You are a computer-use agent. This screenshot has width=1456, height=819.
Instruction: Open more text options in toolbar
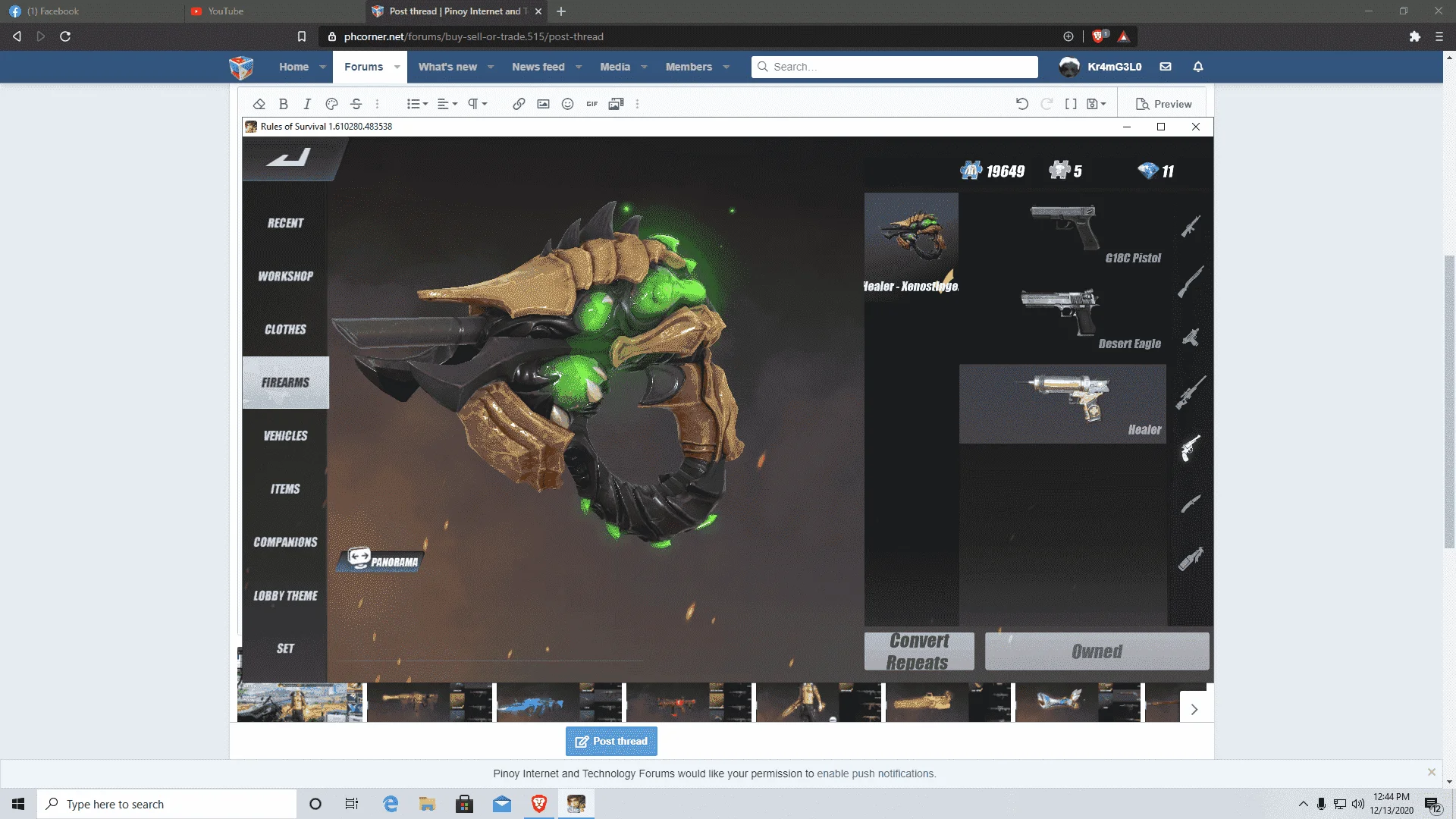coord(377,104)
